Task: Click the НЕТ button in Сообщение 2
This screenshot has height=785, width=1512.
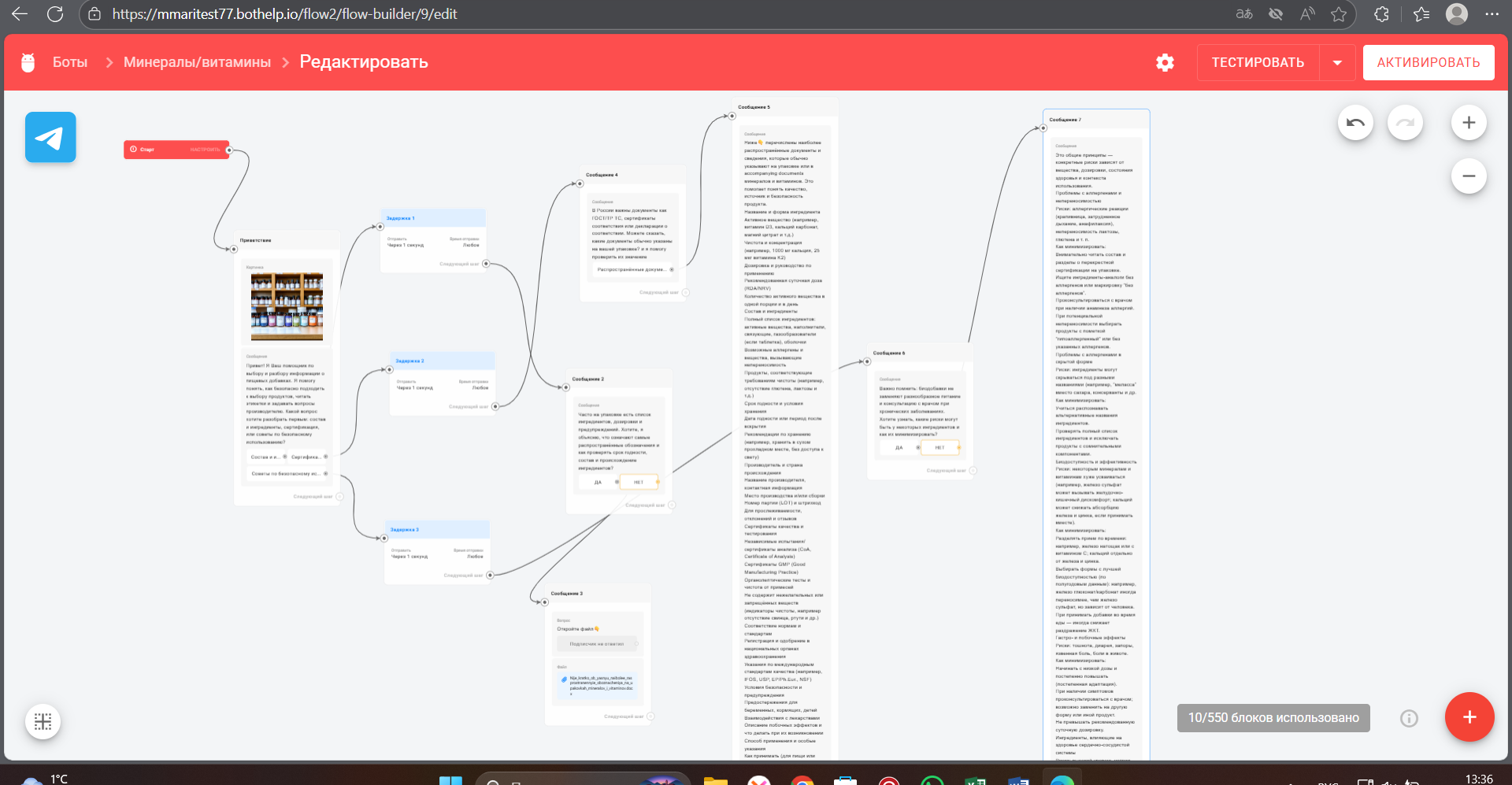Action: pyautogui.click(x=639, y=482)
